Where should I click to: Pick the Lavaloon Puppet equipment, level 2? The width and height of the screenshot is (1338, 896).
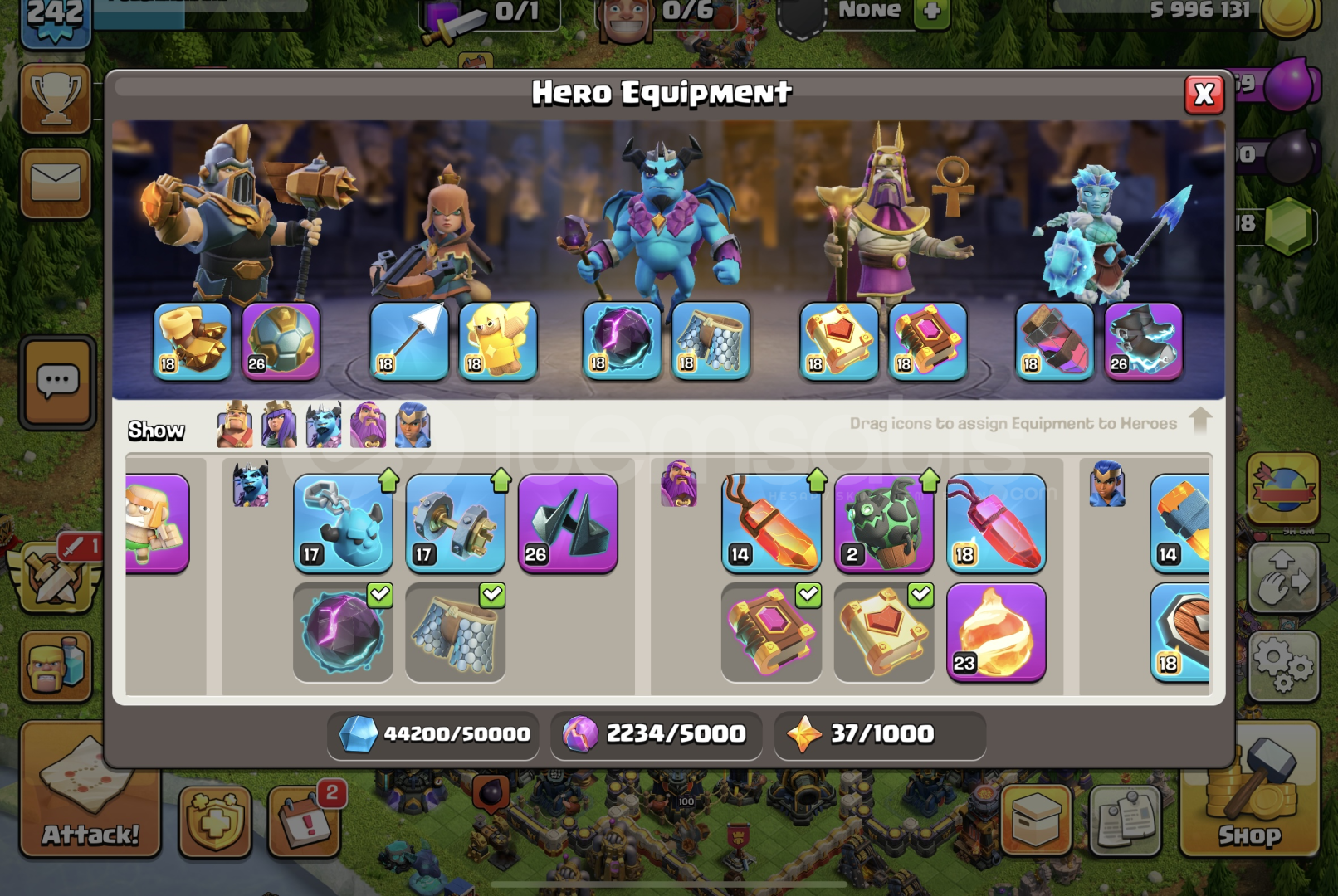[x=883, y=523]
